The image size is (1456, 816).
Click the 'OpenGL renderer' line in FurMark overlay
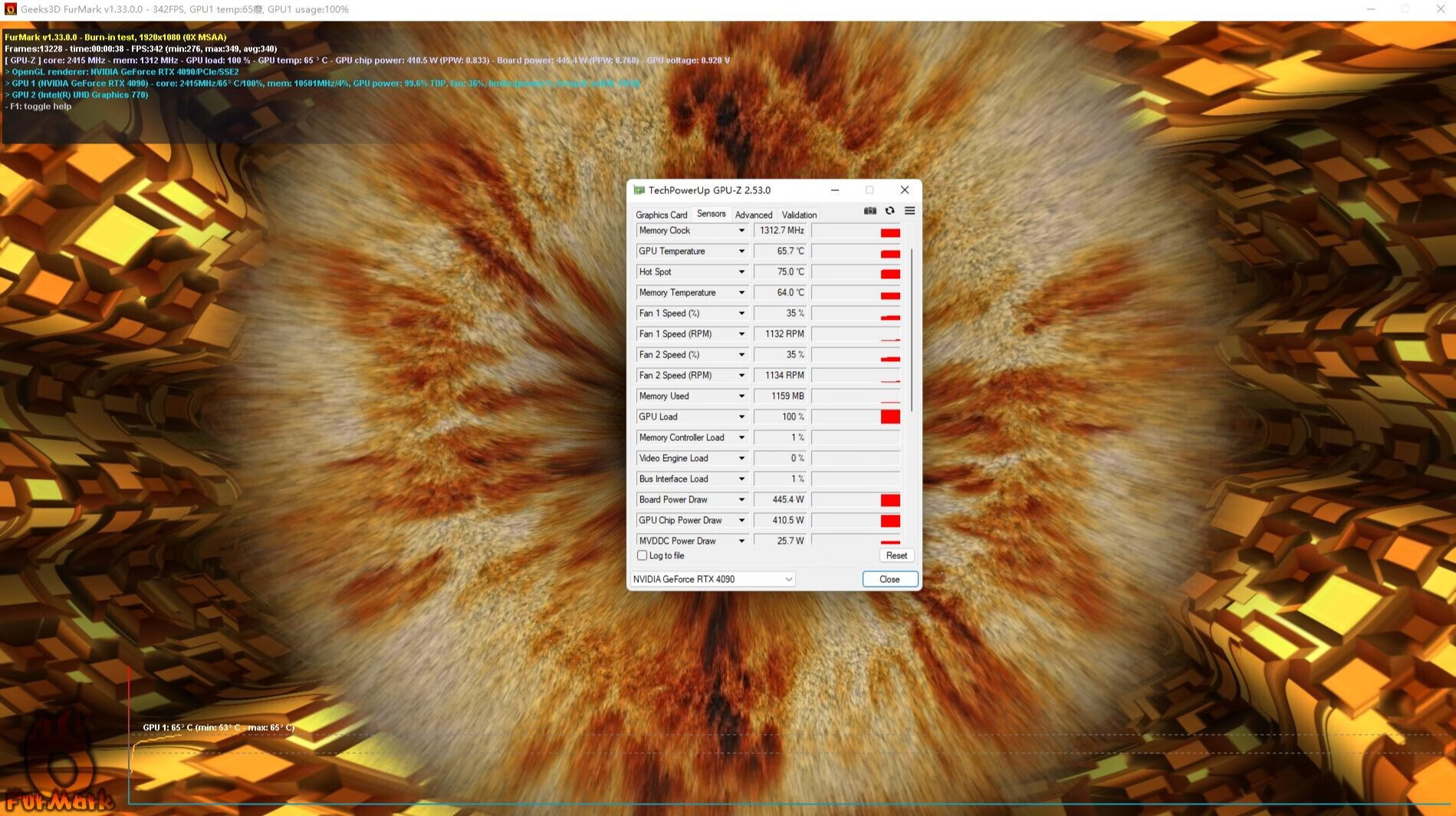[x=122, y=72]
